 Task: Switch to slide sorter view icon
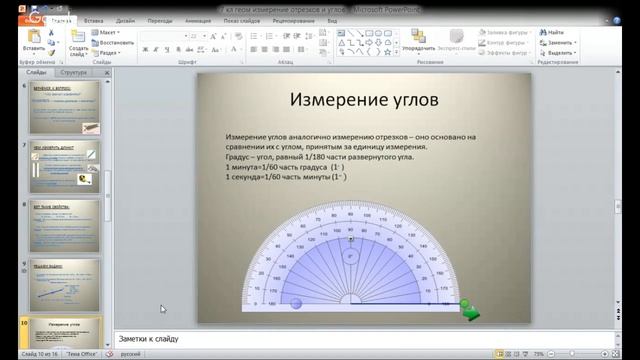(508, 354)
